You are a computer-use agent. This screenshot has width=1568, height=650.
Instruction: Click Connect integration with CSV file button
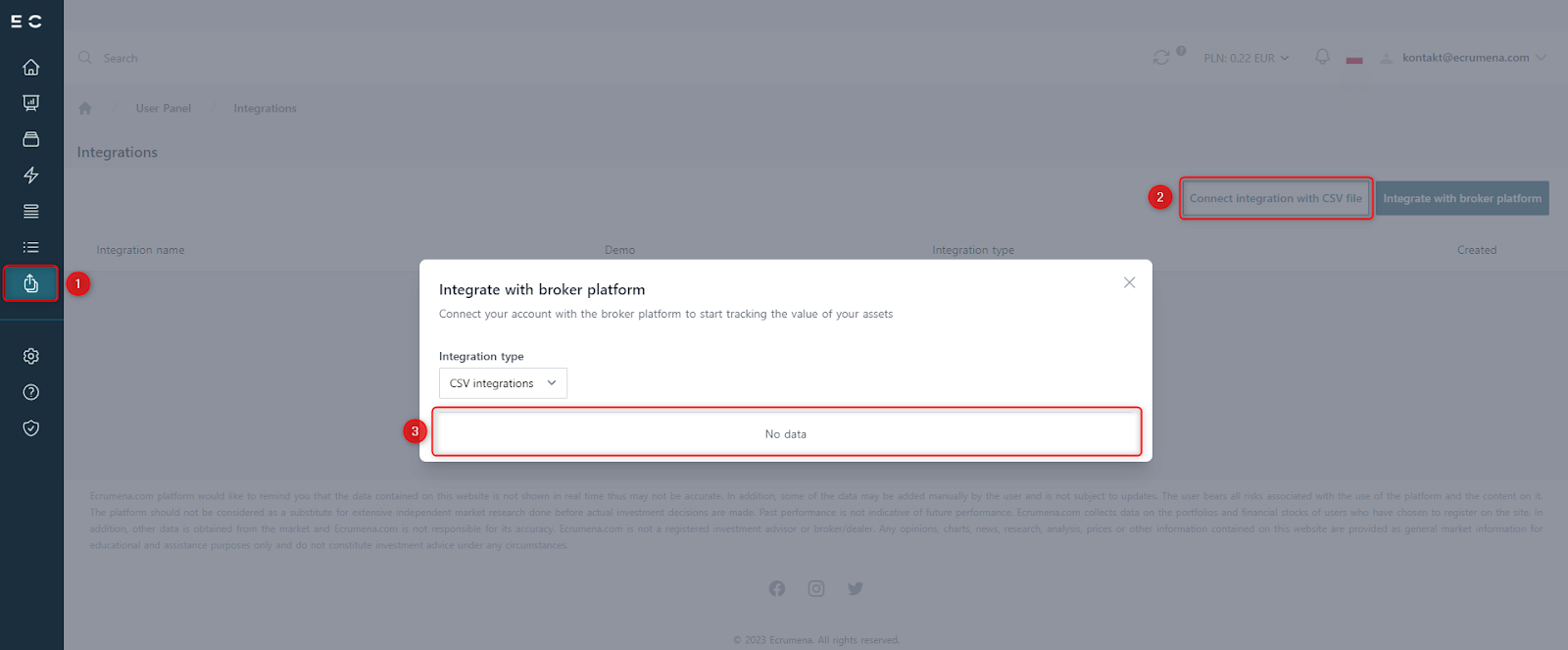tap(1275, 198)
